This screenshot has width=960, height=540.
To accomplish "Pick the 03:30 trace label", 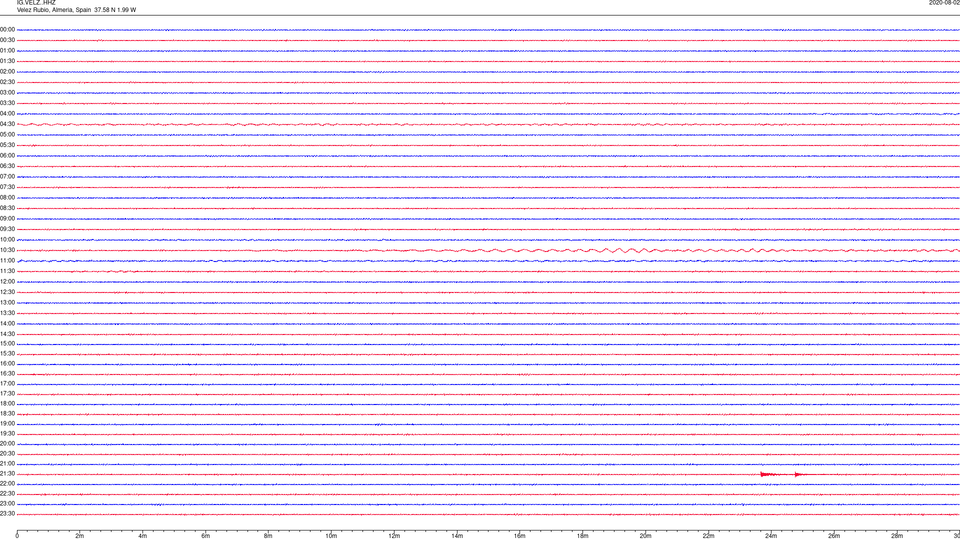I will (x=7, y=103).
